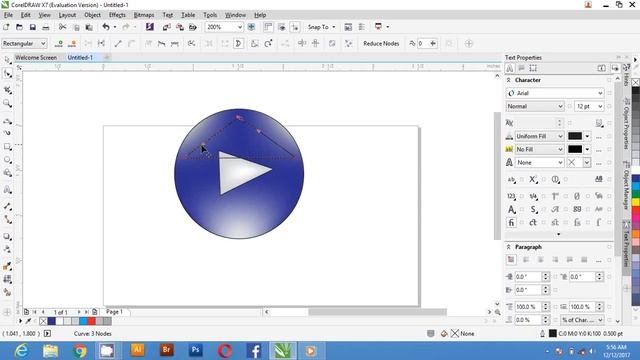Viewport: 640px width, 360px height.
Task: Select the Text tool in toolbox
Action: click(x=7, y=190)
